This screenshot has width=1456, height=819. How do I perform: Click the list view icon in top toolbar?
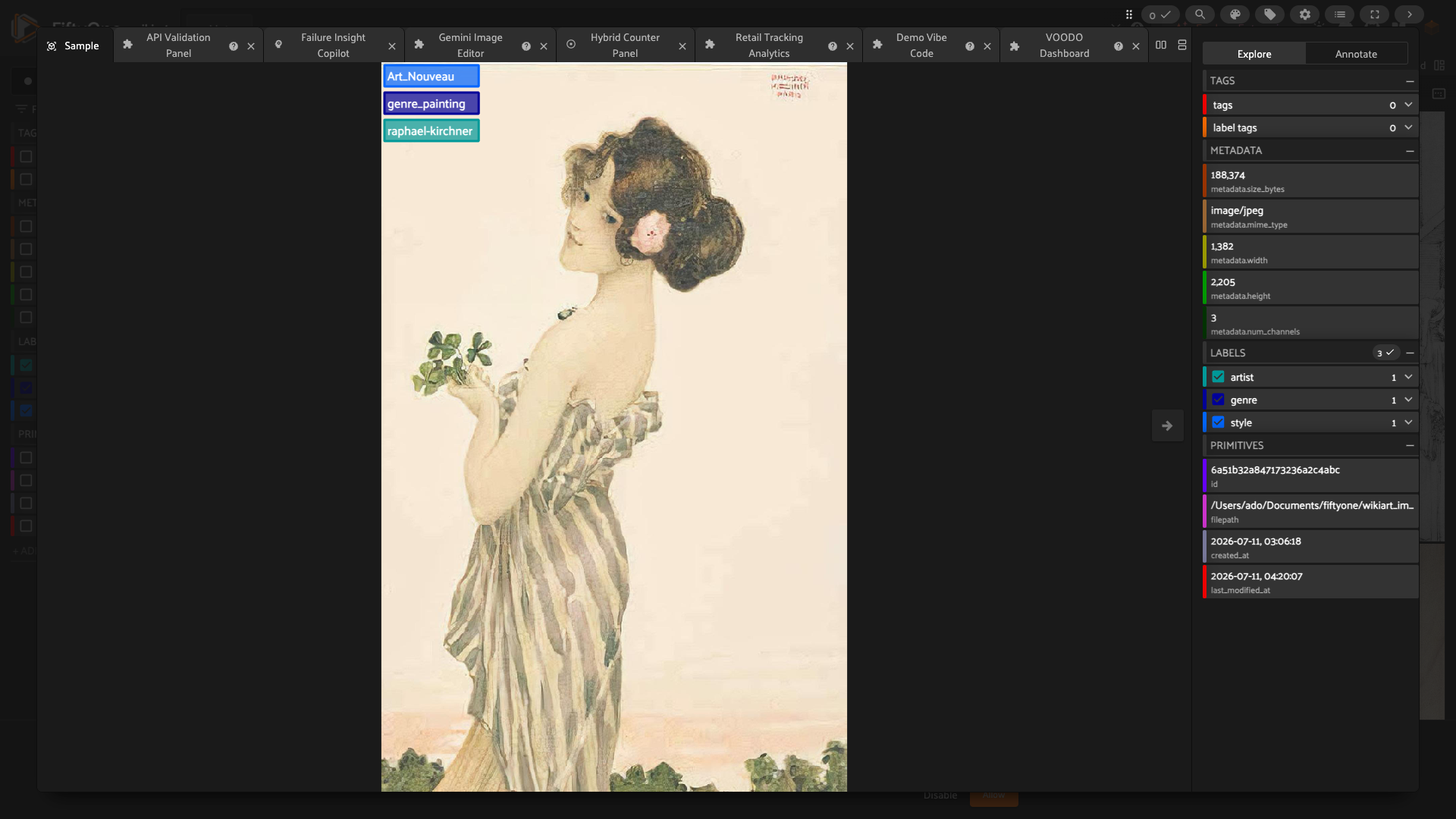tap(1340, 14)
